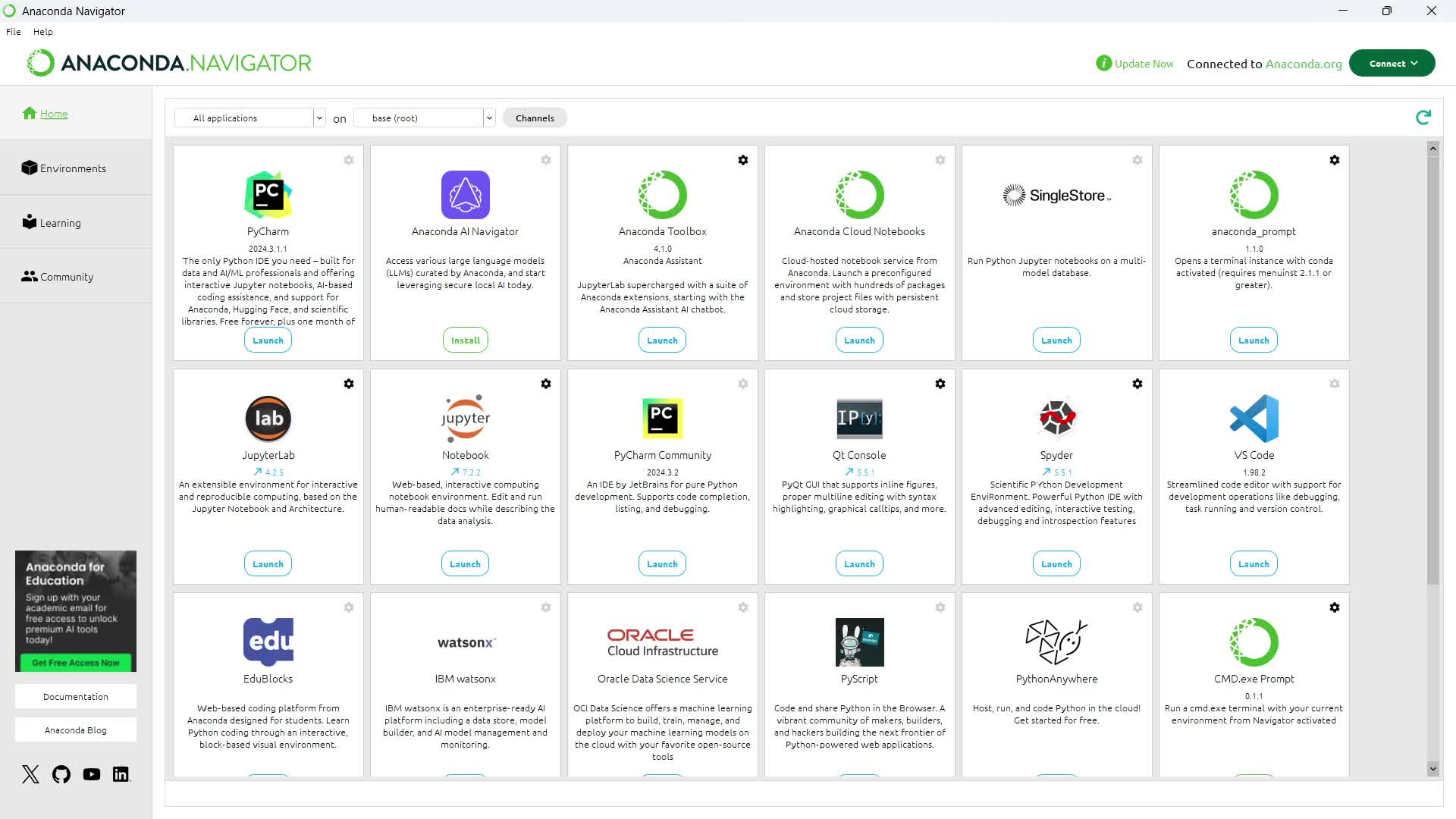Open the Anaconda.org link
This screenshot has width=1456, height=819.
[1304, 64]
